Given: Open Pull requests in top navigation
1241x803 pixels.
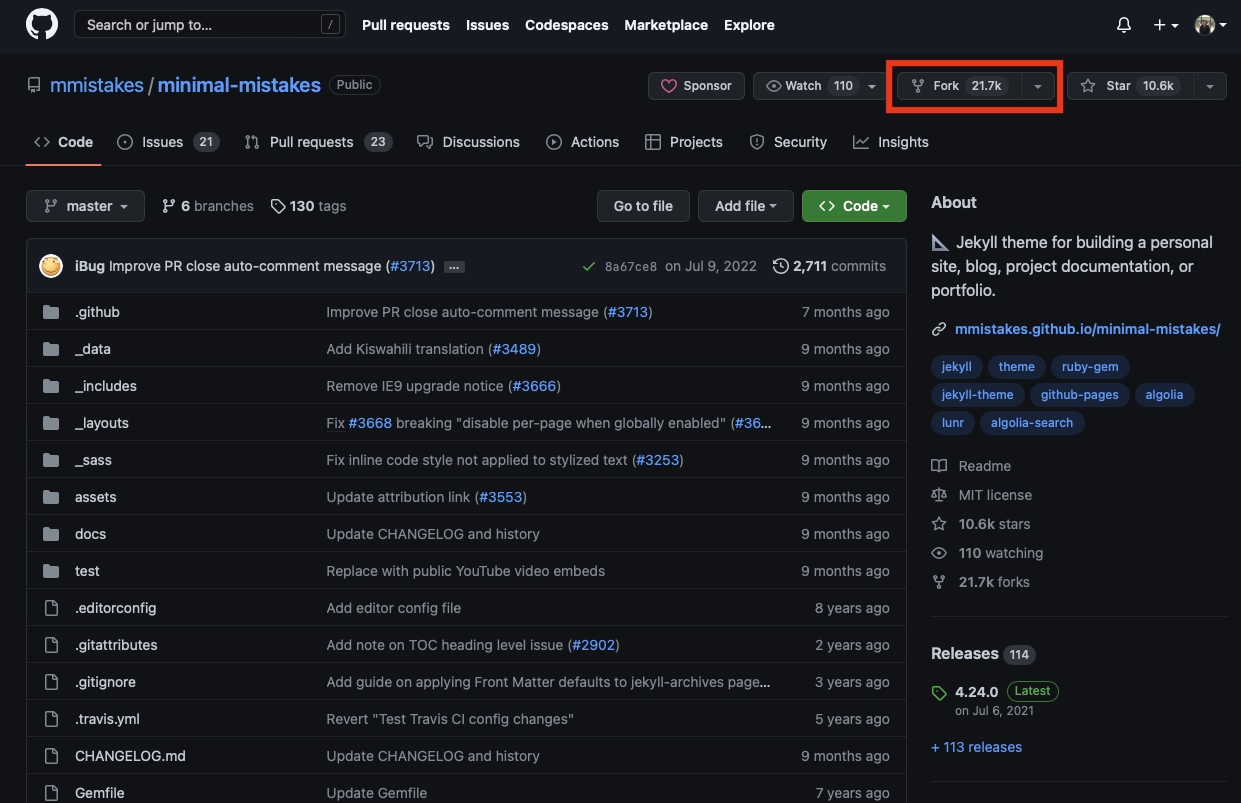Looking at the screenshot, I should [406, 25].
